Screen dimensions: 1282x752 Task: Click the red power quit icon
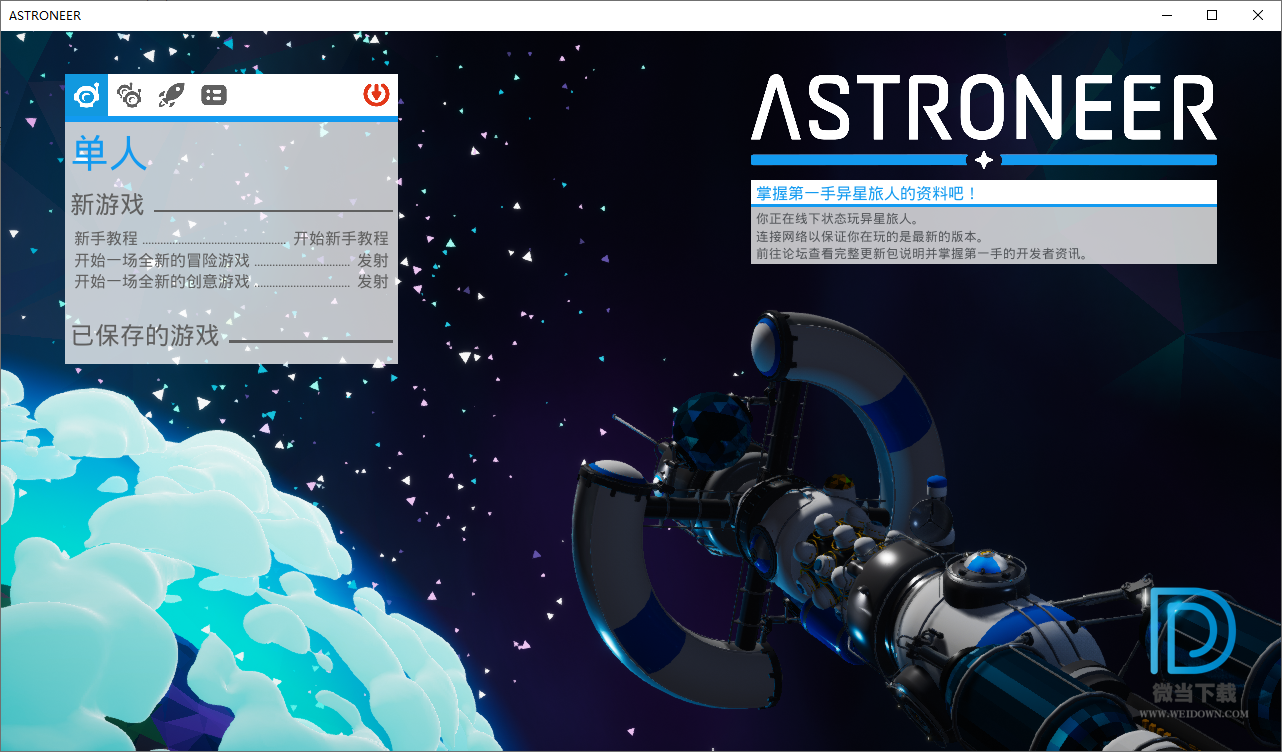tap(376, 95)
